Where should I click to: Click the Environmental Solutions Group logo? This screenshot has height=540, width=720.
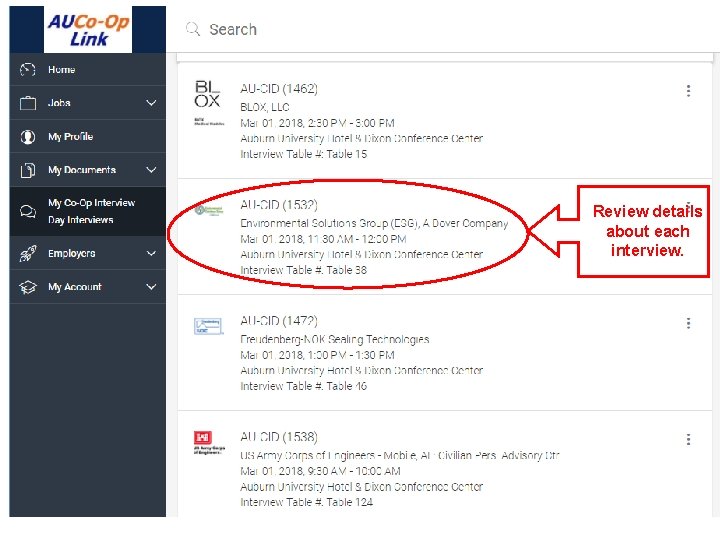[x=209, y=211]
